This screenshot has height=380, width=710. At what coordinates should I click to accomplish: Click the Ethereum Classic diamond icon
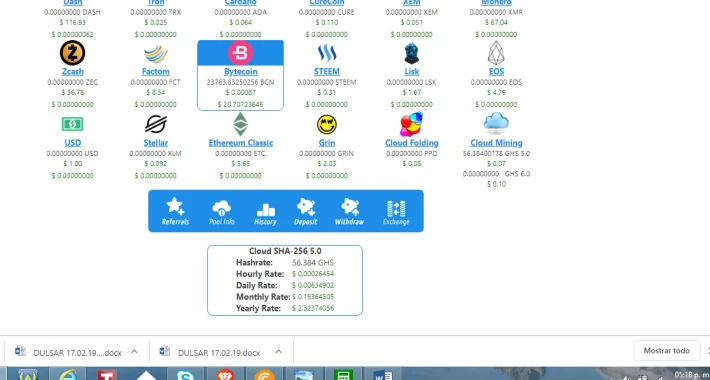pos(240,124)
